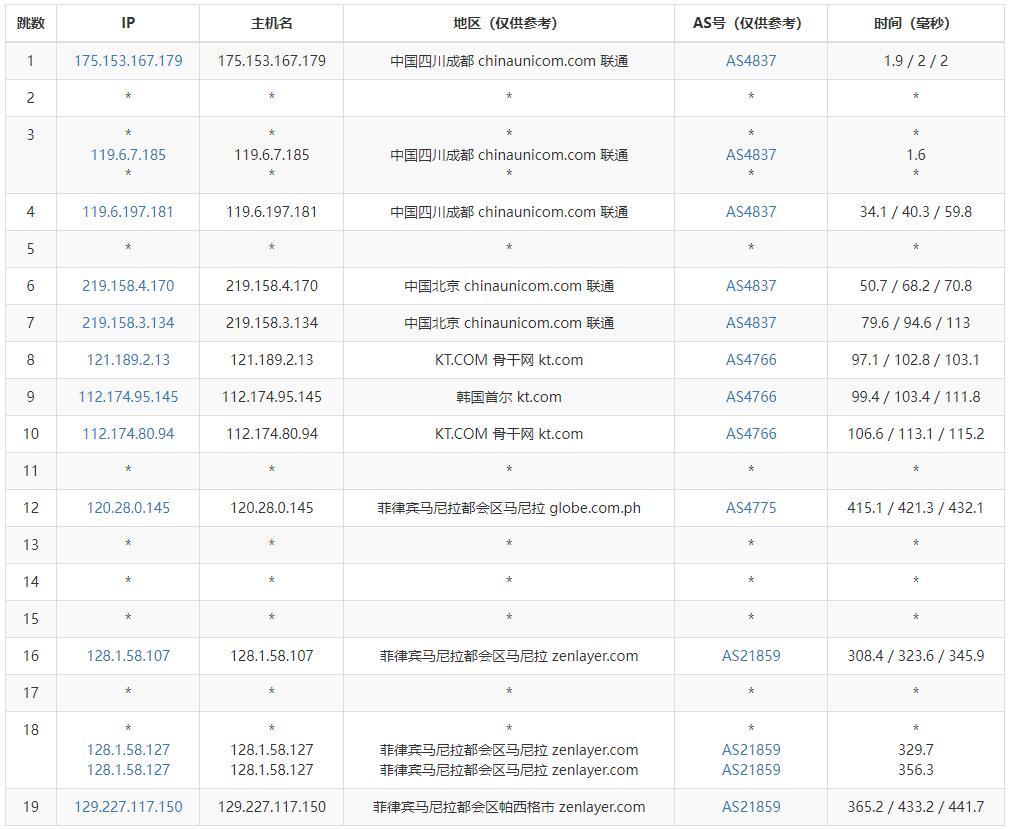This screenshot has height=829, width=1010.
Task: Click time value 308.4 / 323.6 / 345.9
Action: tap(915, 656)
